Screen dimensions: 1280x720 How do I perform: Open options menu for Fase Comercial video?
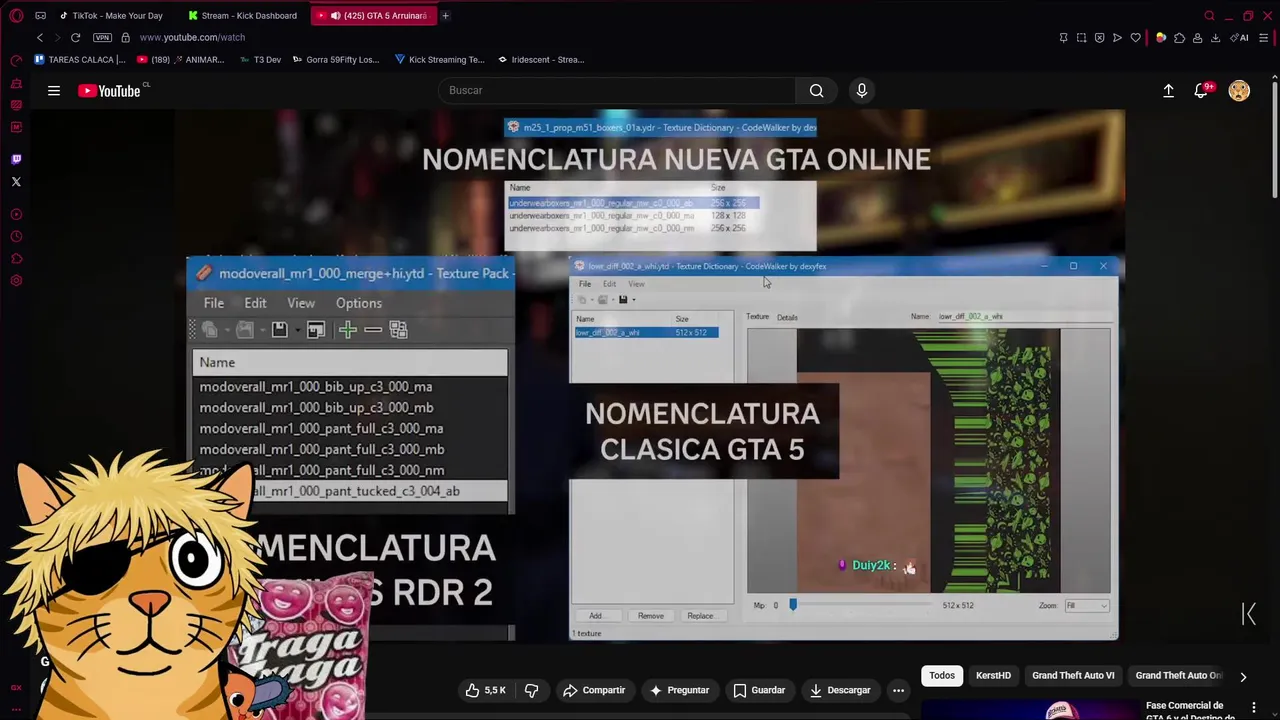[x=1253, y=708]
